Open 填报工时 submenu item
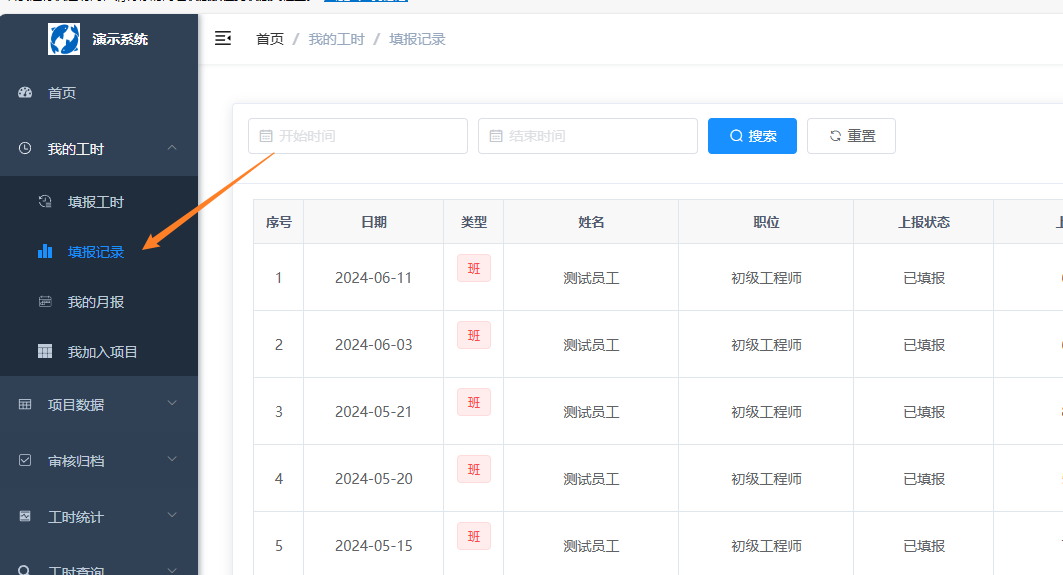The image size is (1063, 575). [99, 202]
